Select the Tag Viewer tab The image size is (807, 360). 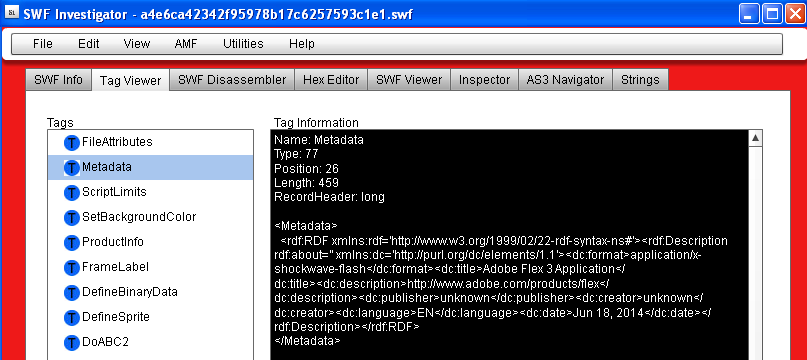coord(130,80)
